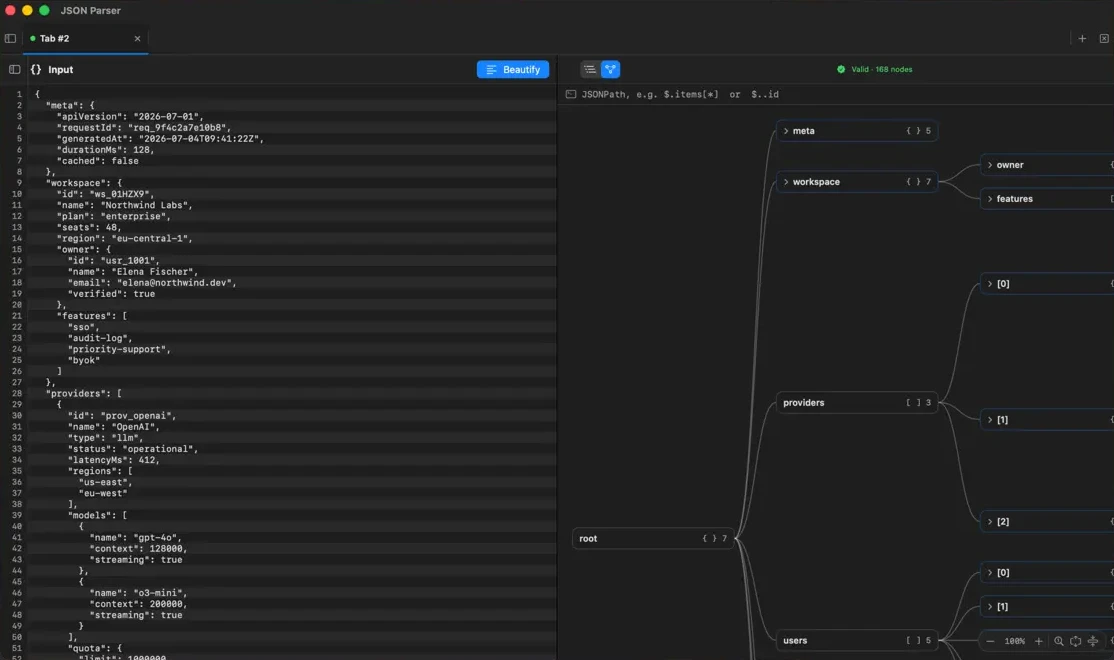Expand the features node chevron

(x=990, y=200)
